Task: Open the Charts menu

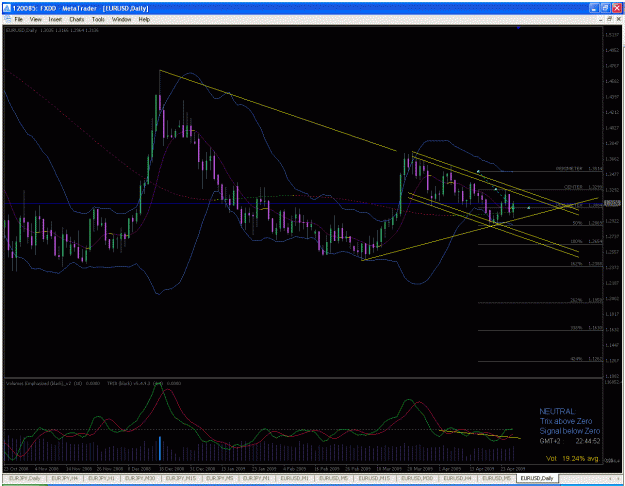Action: [77, 19]
